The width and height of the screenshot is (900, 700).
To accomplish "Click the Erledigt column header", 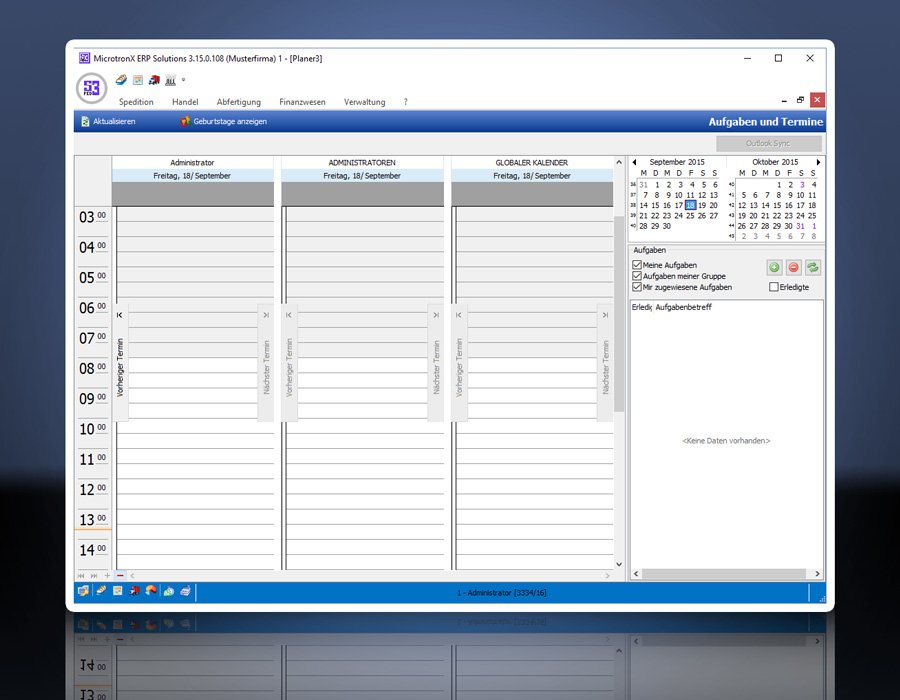I will 642,308.
